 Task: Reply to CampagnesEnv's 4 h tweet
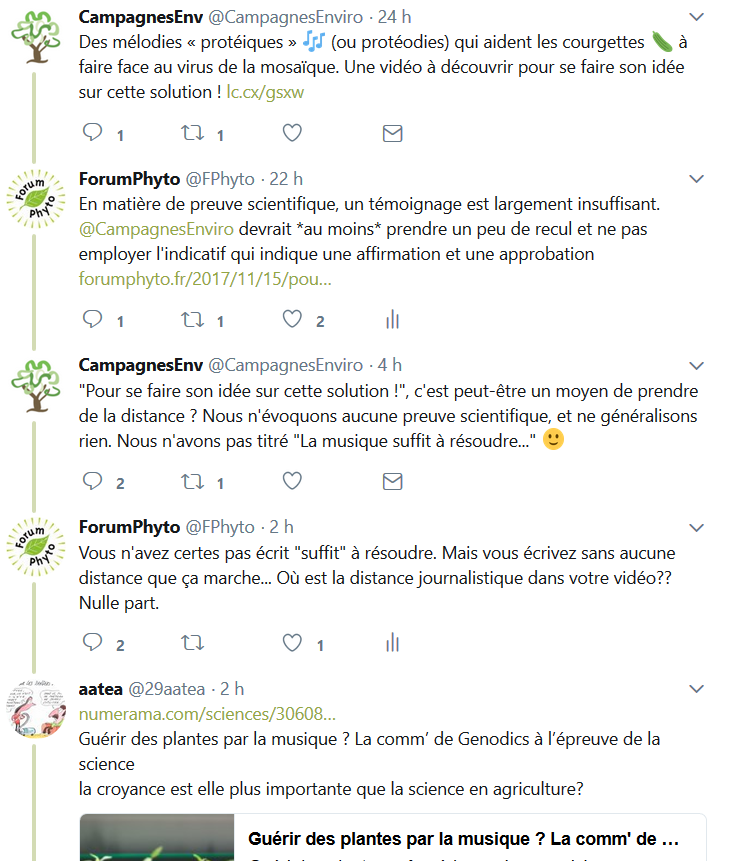[x=92, y=480]
